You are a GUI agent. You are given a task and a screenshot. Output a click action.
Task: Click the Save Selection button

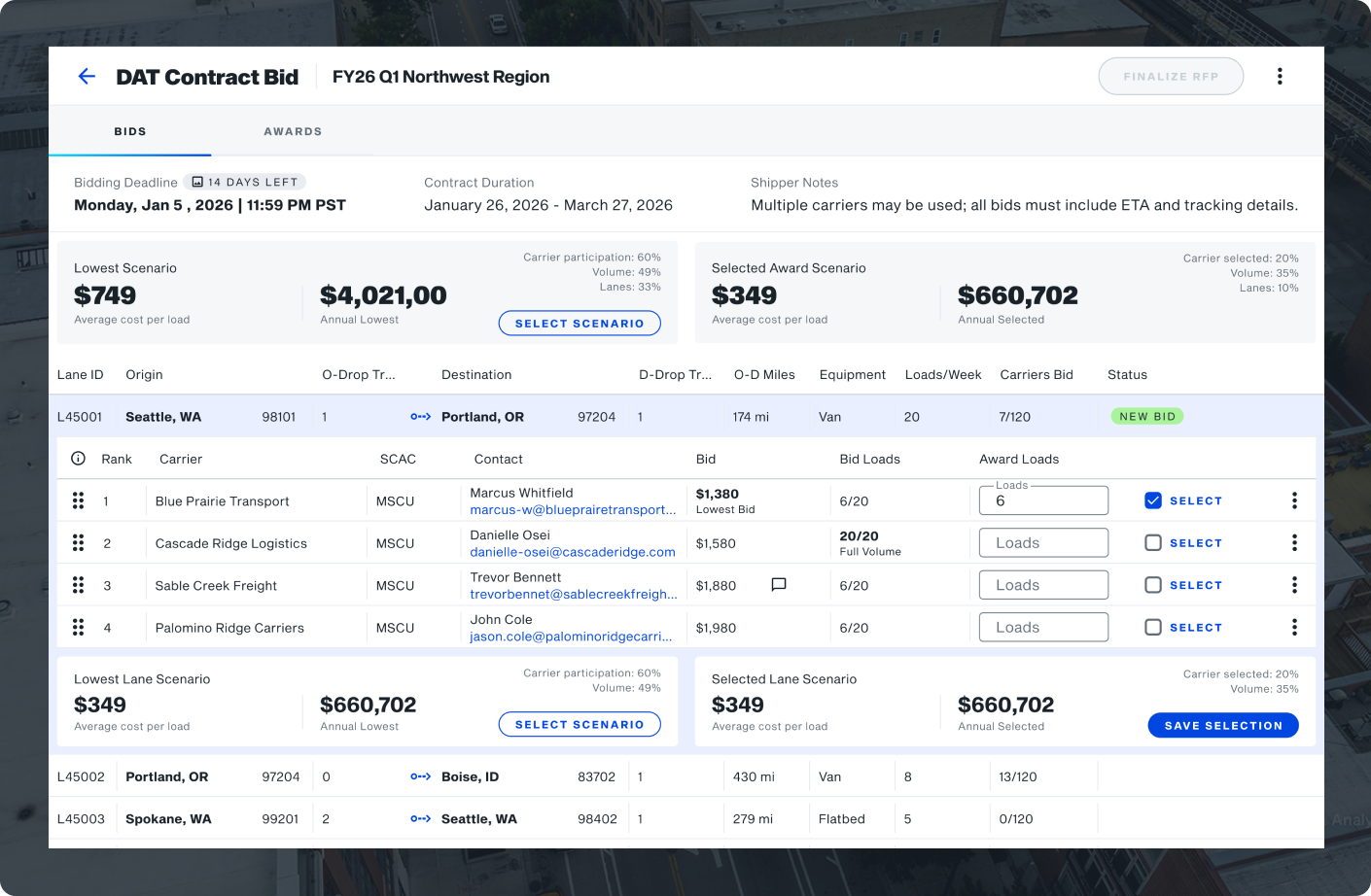tap(1223, 726)
